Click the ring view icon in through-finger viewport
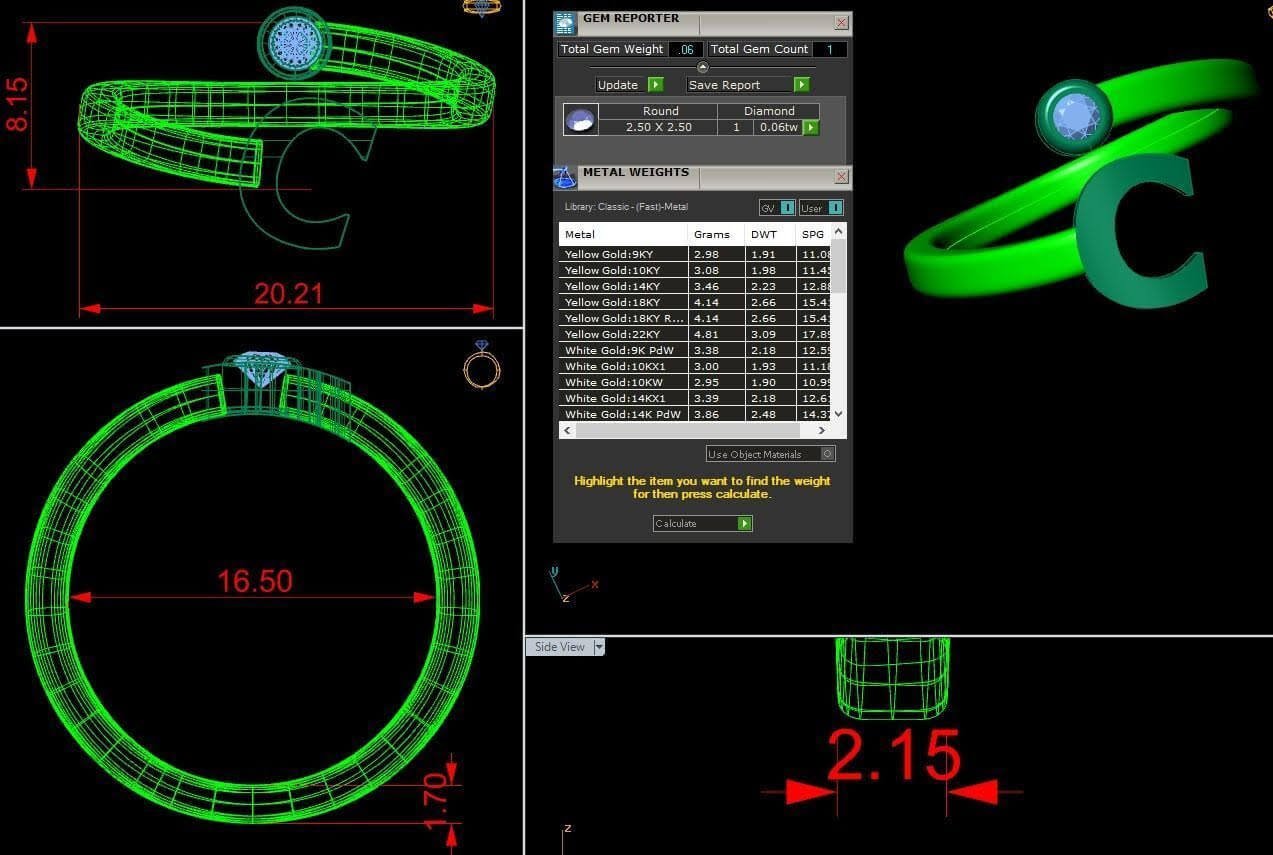Screen dimensions: 1273x855 481,365
